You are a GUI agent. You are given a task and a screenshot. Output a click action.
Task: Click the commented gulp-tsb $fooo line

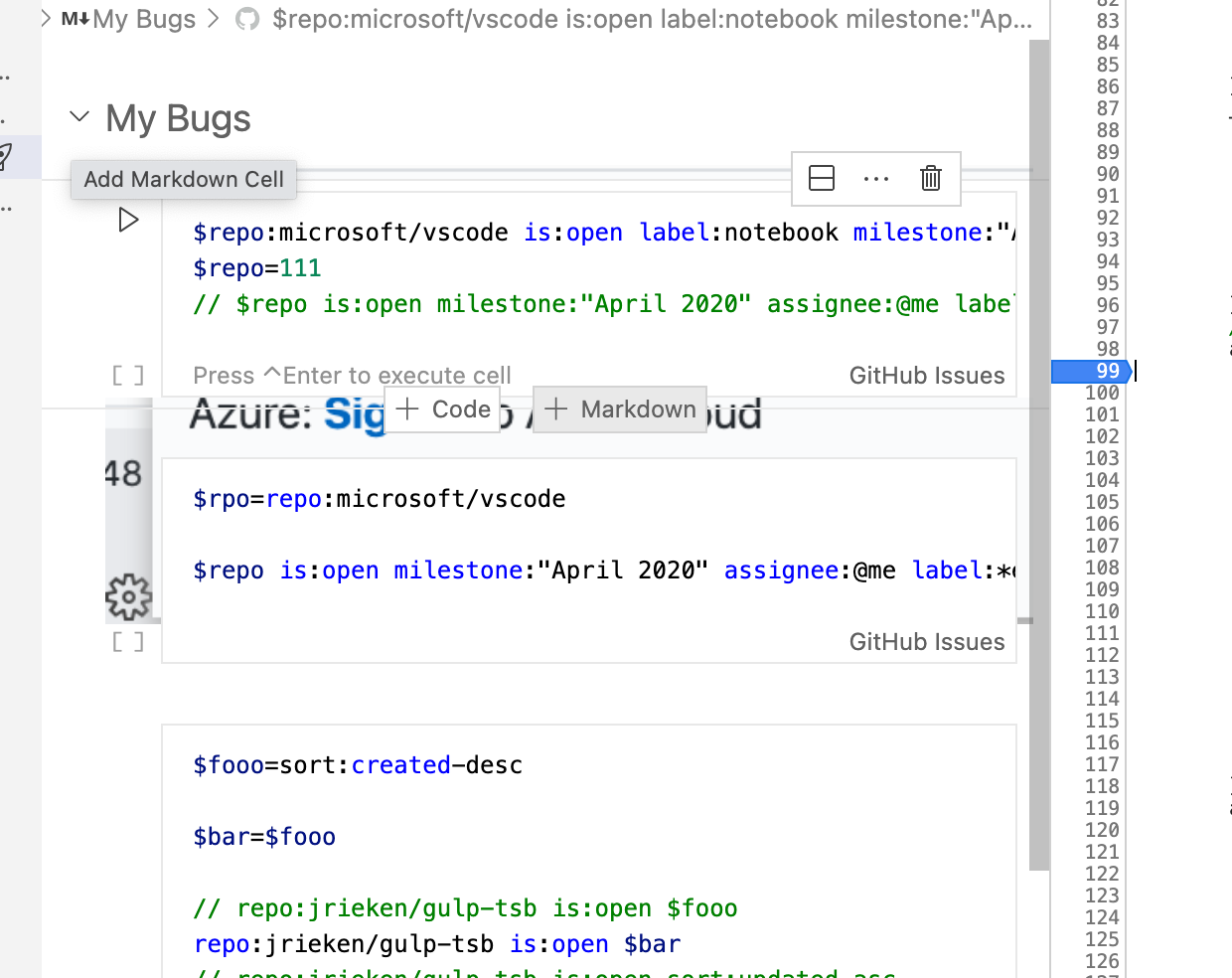pyautogui.click(x=466, y=908)
